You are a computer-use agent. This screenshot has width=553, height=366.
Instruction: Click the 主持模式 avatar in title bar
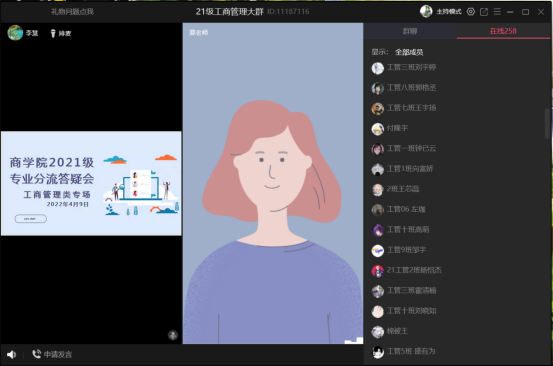tap(426, 11)
